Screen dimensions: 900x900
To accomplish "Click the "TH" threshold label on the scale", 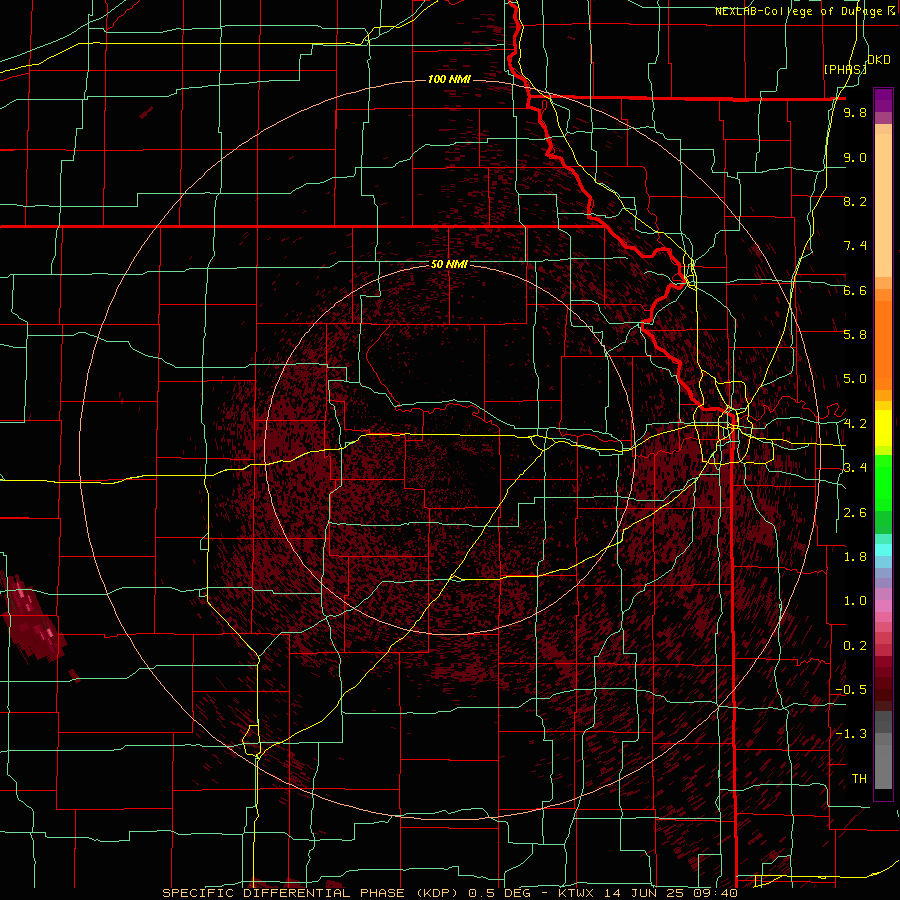I will coord(859,779).
